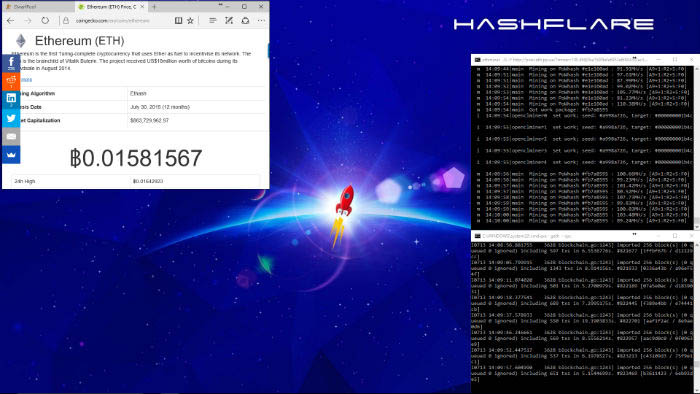This screenshot has height=394, width=700.
Task: Minimize the ethminer console window
Action: tap(658, 59)
